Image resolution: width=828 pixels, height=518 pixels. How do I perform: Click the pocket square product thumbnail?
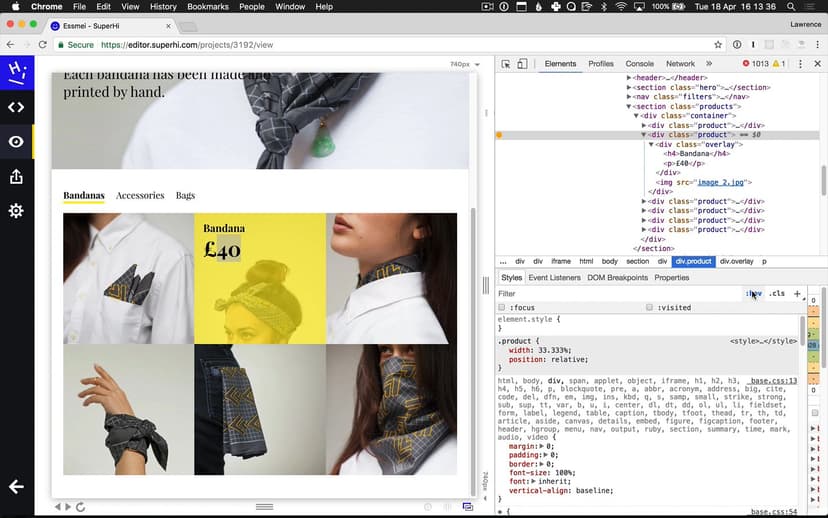128,278
